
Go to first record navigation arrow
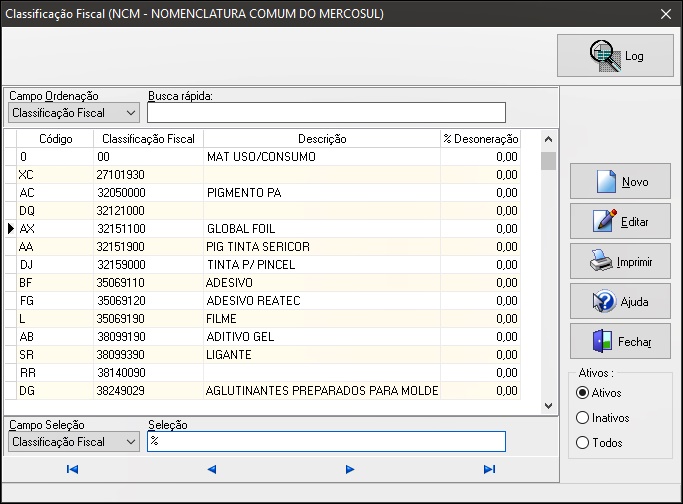pyautogui.click(x=72, y=469)
